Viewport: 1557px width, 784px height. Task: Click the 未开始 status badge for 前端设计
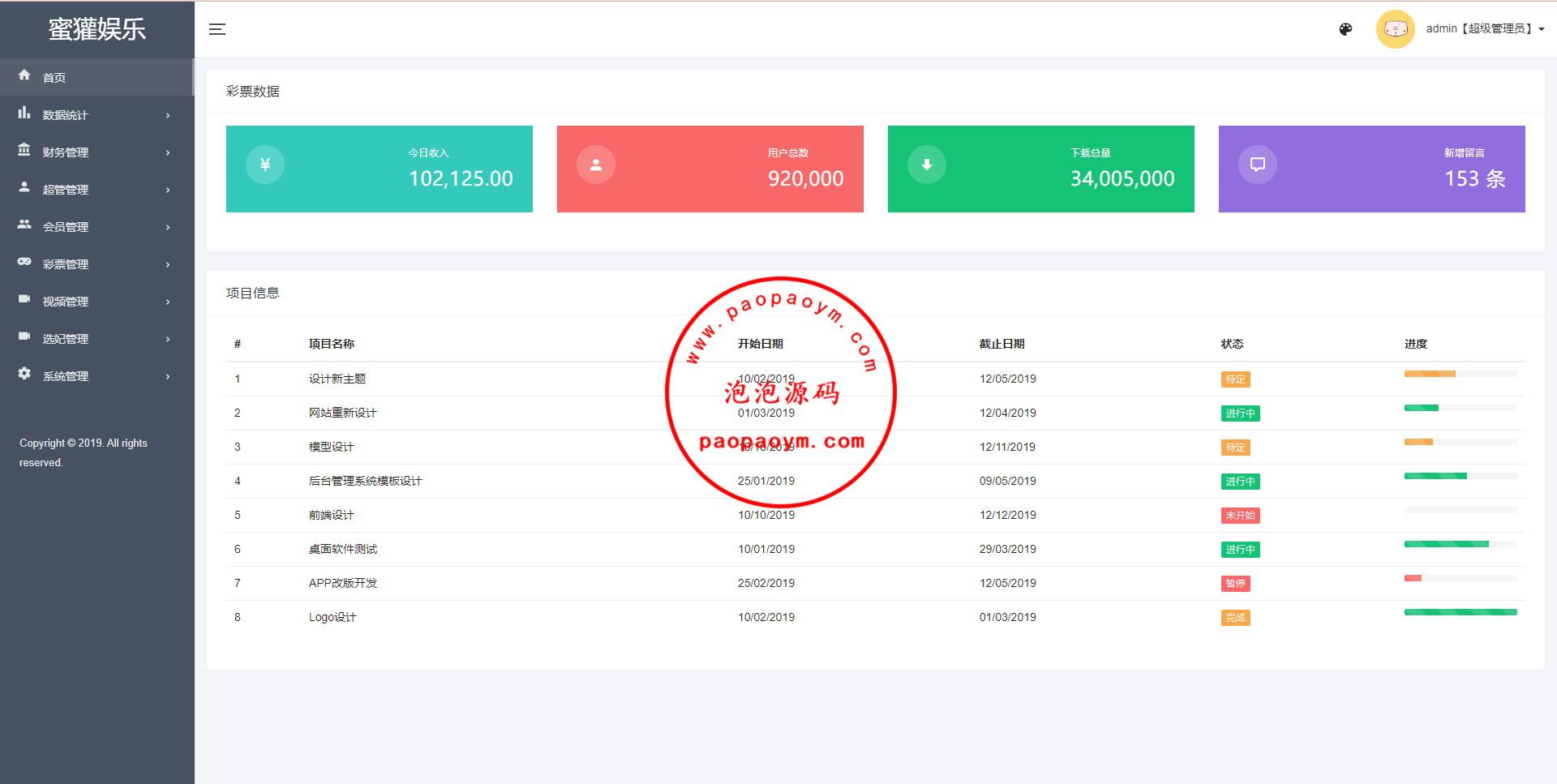[1240, 516]
